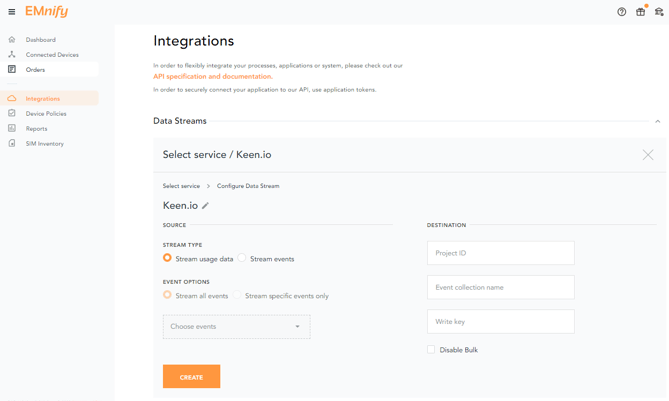The height and width of the screenshot is (401, 669).
Task: Choose Stream specific events only option
Action: pyautogui.click(x=237, y=295)
